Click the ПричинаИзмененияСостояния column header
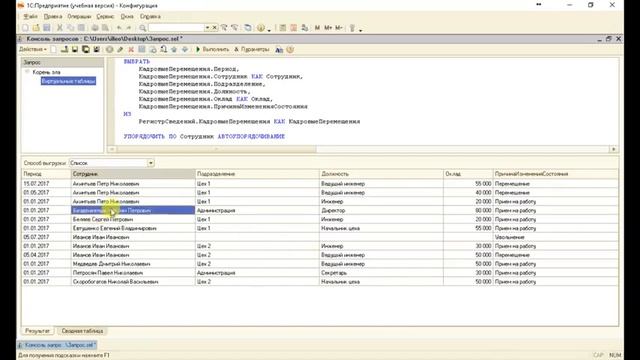 point(556,174)
